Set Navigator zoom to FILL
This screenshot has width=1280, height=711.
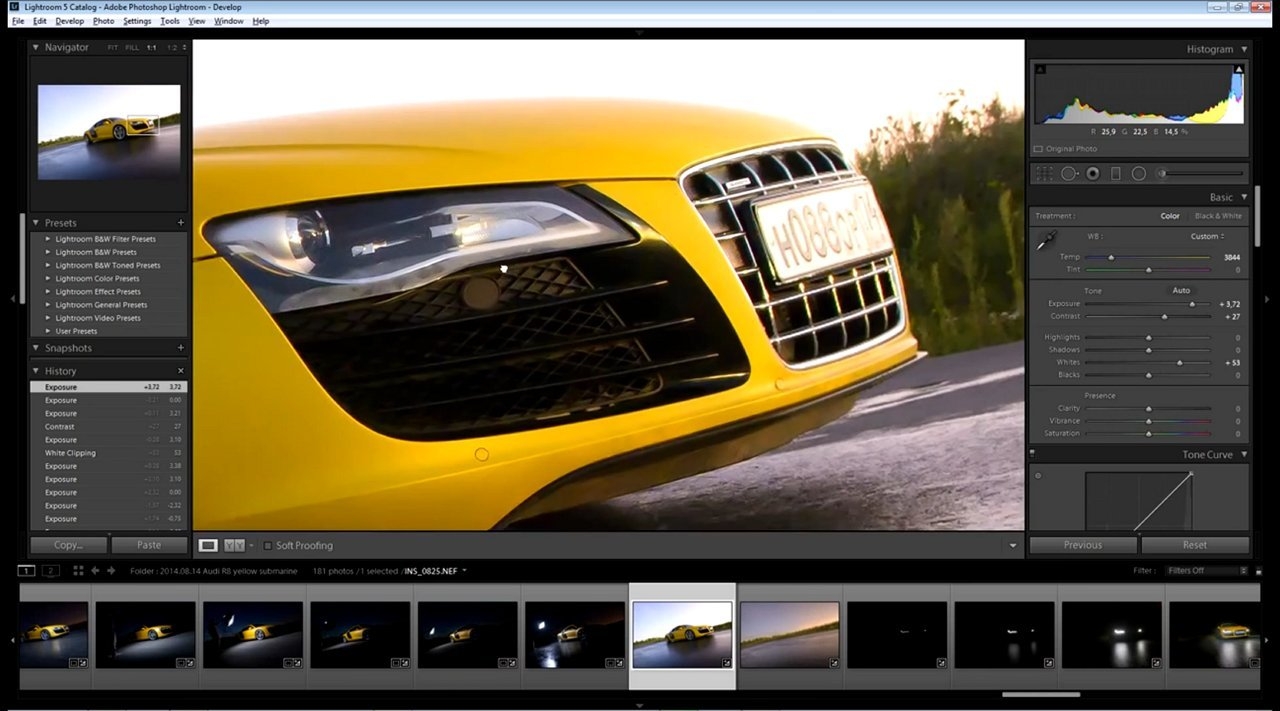tap(132, 48)
